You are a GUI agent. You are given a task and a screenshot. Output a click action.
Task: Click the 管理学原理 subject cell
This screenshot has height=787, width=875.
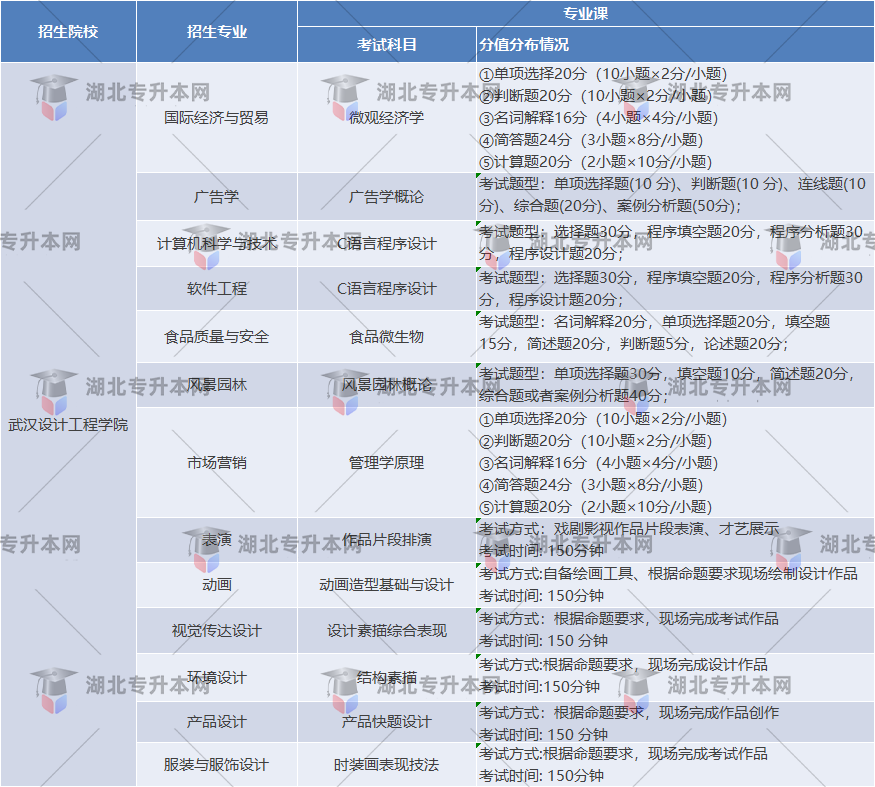click(387, 463)
